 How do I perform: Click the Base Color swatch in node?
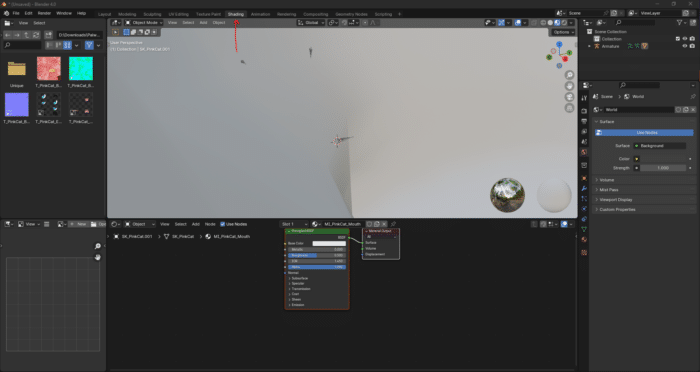tap(329, 243)
